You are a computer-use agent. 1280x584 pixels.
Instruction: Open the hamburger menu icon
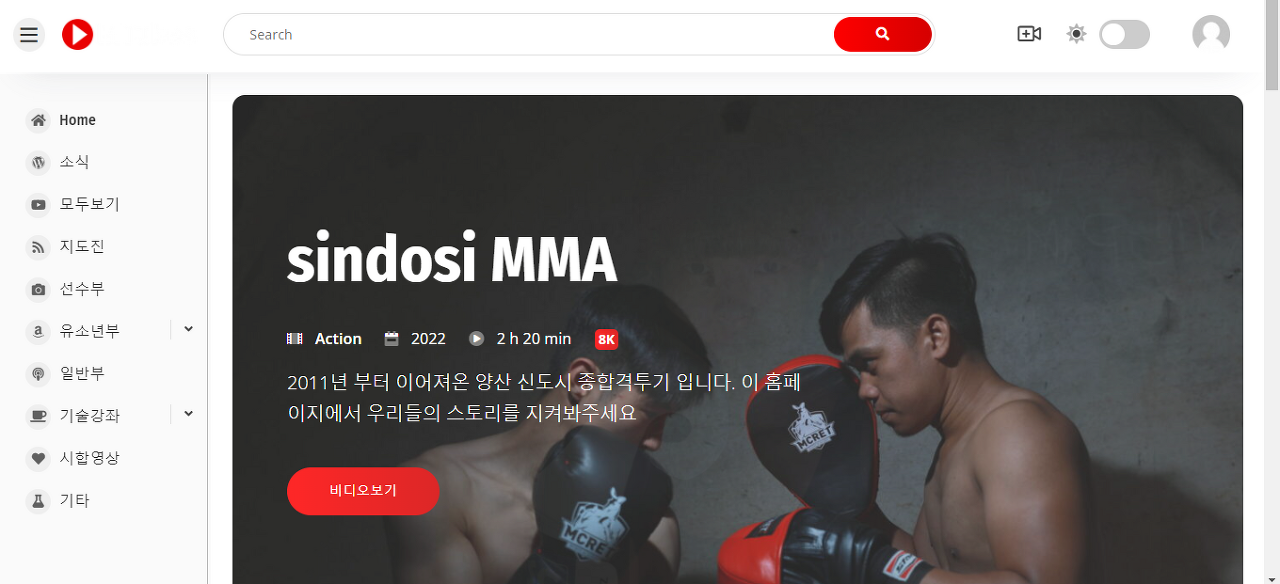[29, 35]
